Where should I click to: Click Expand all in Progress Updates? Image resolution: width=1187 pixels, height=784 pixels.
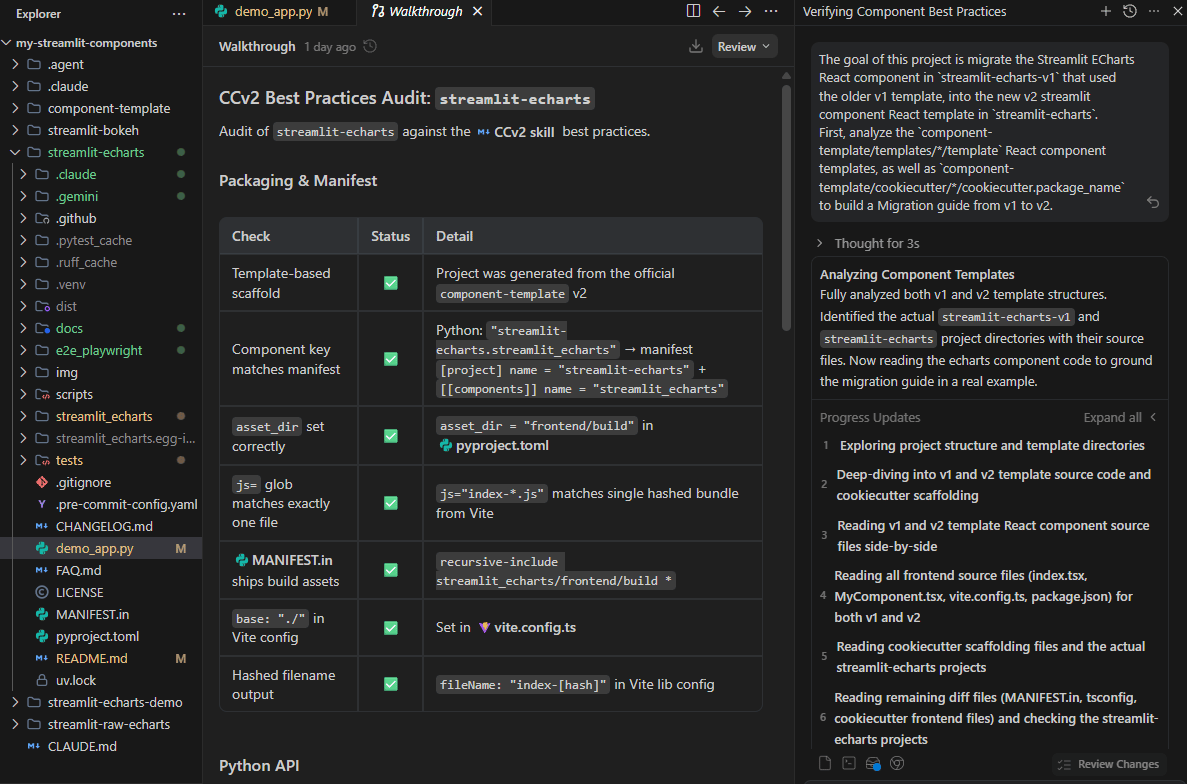1112,417
